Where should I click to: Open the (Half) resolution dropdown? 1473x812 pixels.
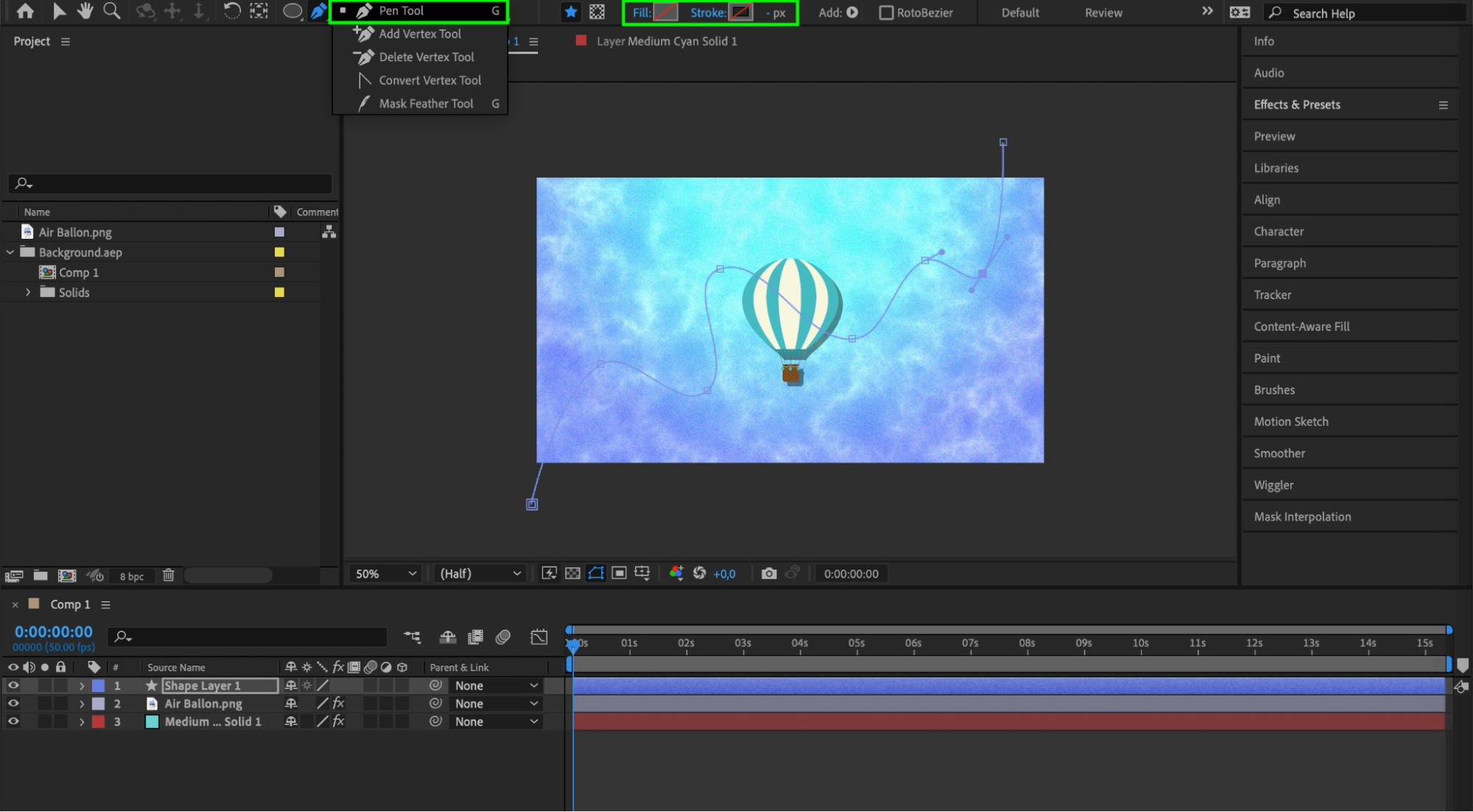click(x=480, y=573)
